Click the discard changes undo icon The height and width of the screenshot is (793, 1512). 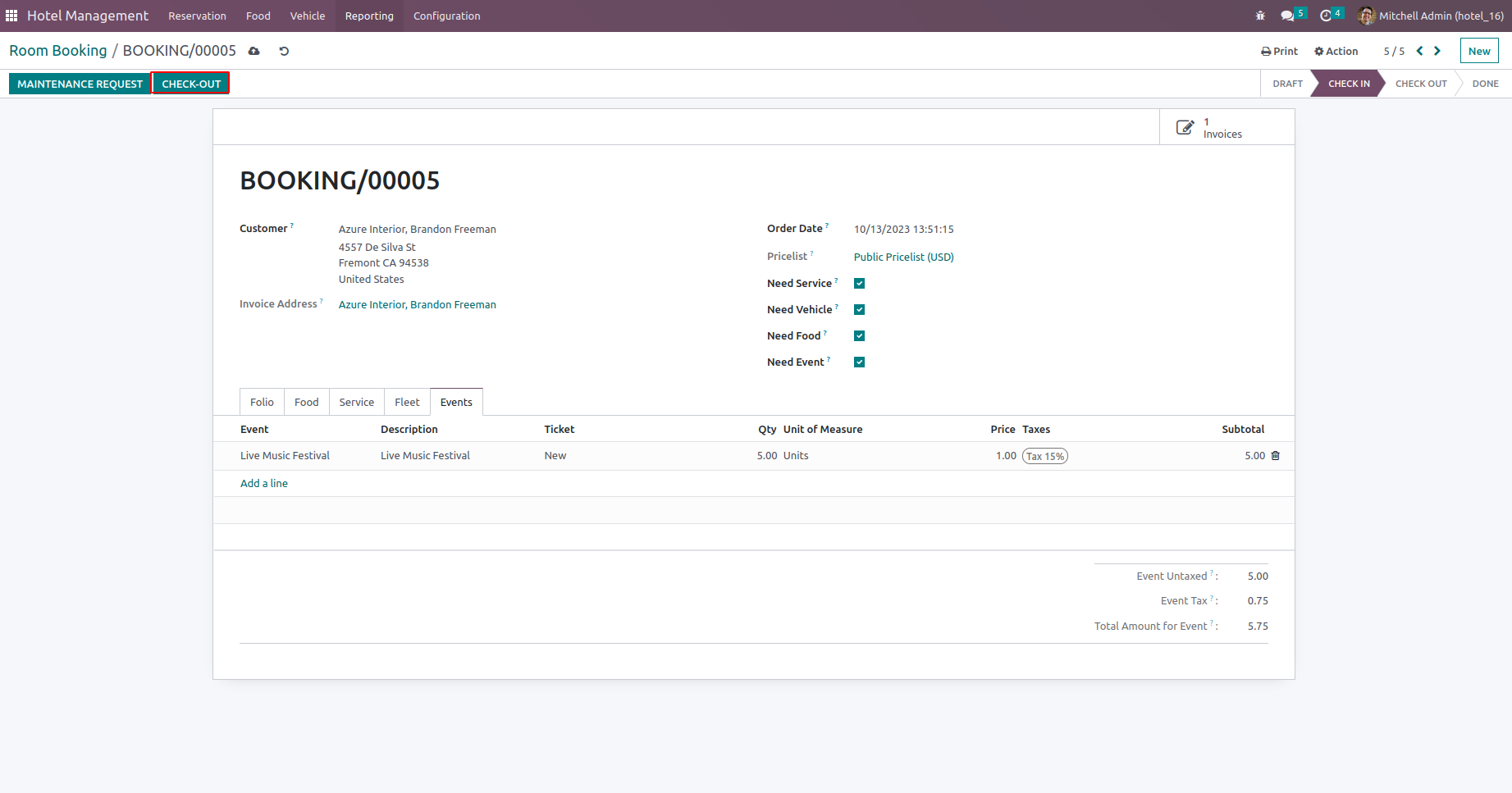pos(284,51)
